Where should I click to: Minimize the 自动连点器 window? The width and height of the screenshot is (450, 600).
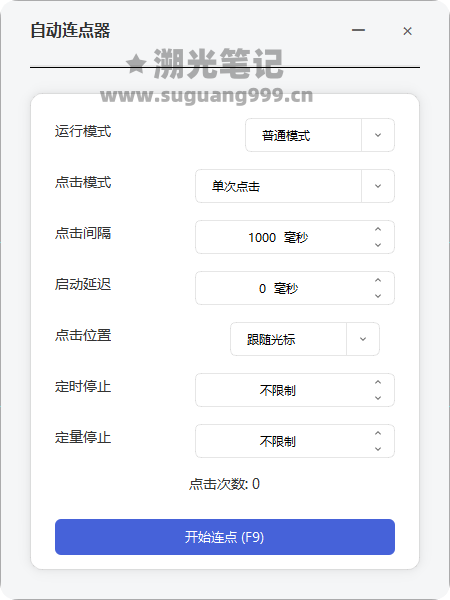358,30
